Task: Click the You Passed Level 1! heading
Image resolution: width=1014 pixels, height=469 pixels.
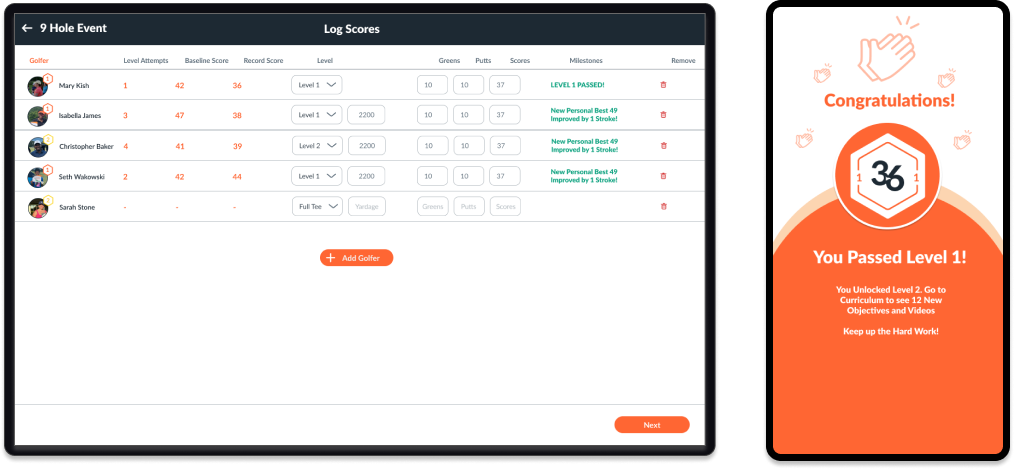Action: 890,257
